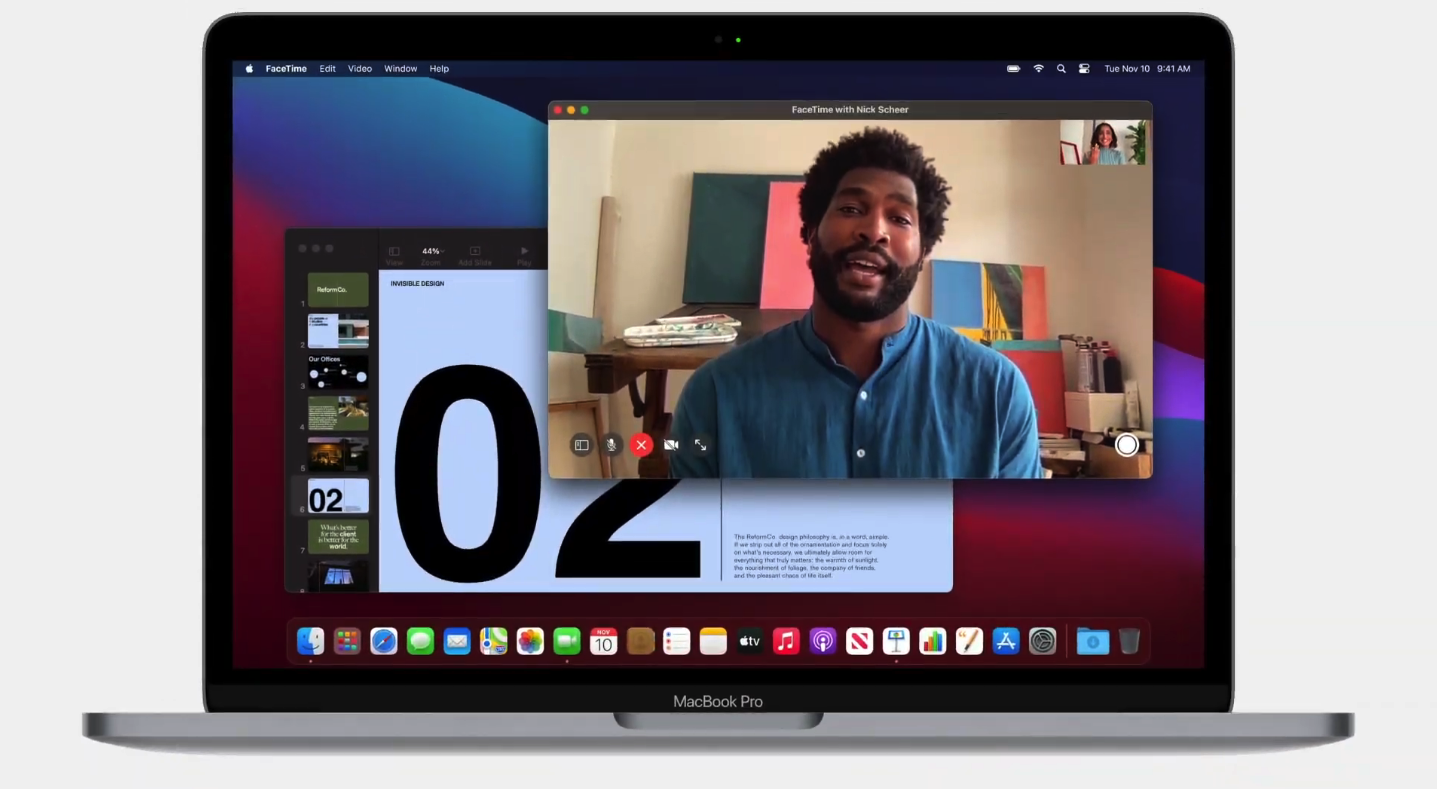
Task: Open the Window menu
Action: point(400,69)
